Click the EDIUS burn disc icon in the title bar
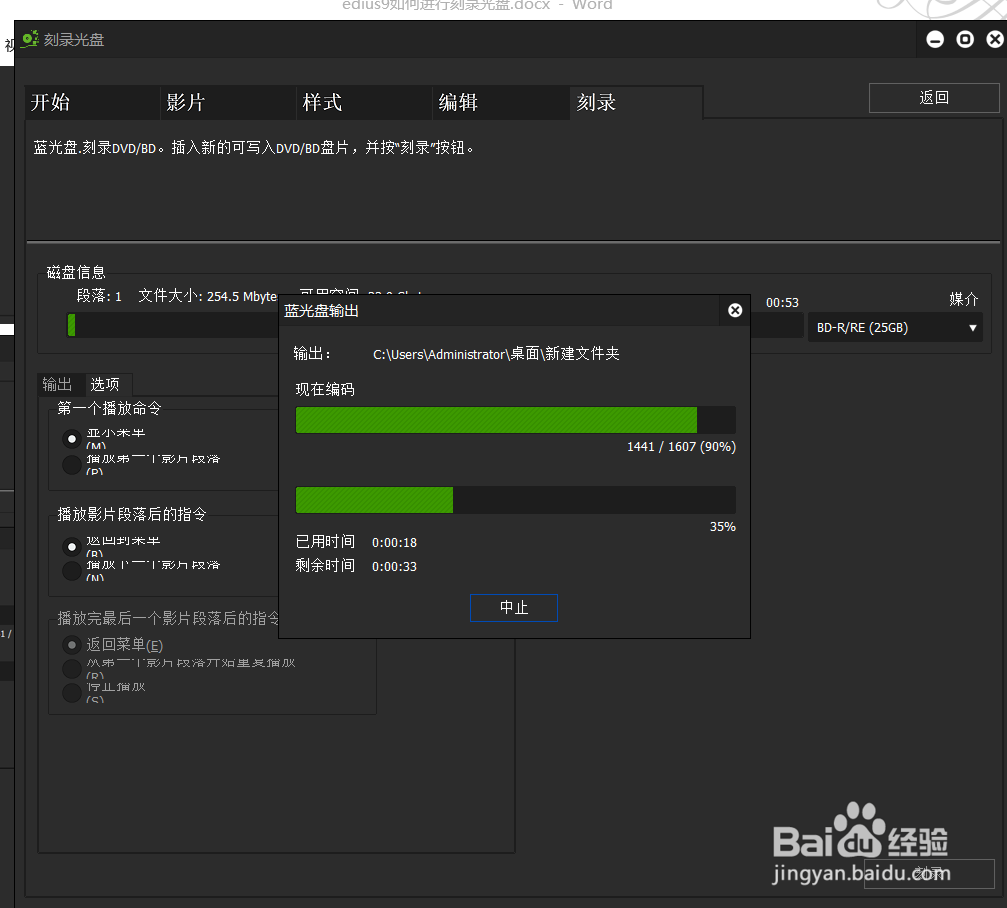This screenshot has height=908, width=1007. [x=29, y=38]
